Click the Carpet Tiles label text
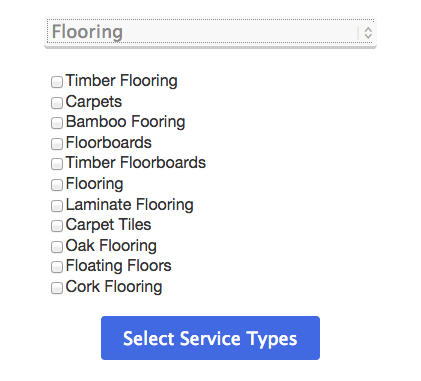 point(108,225)
